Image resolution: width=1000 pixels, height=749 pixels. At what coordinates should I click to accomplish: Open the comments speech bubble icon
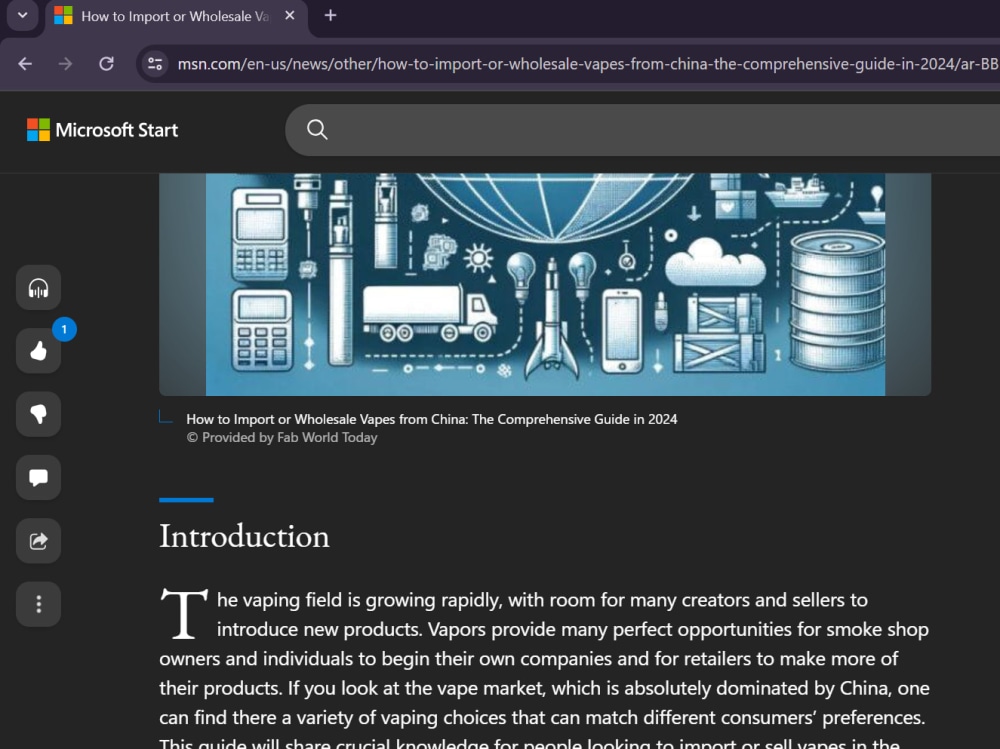pyautogui.click(x=38, y=477)
